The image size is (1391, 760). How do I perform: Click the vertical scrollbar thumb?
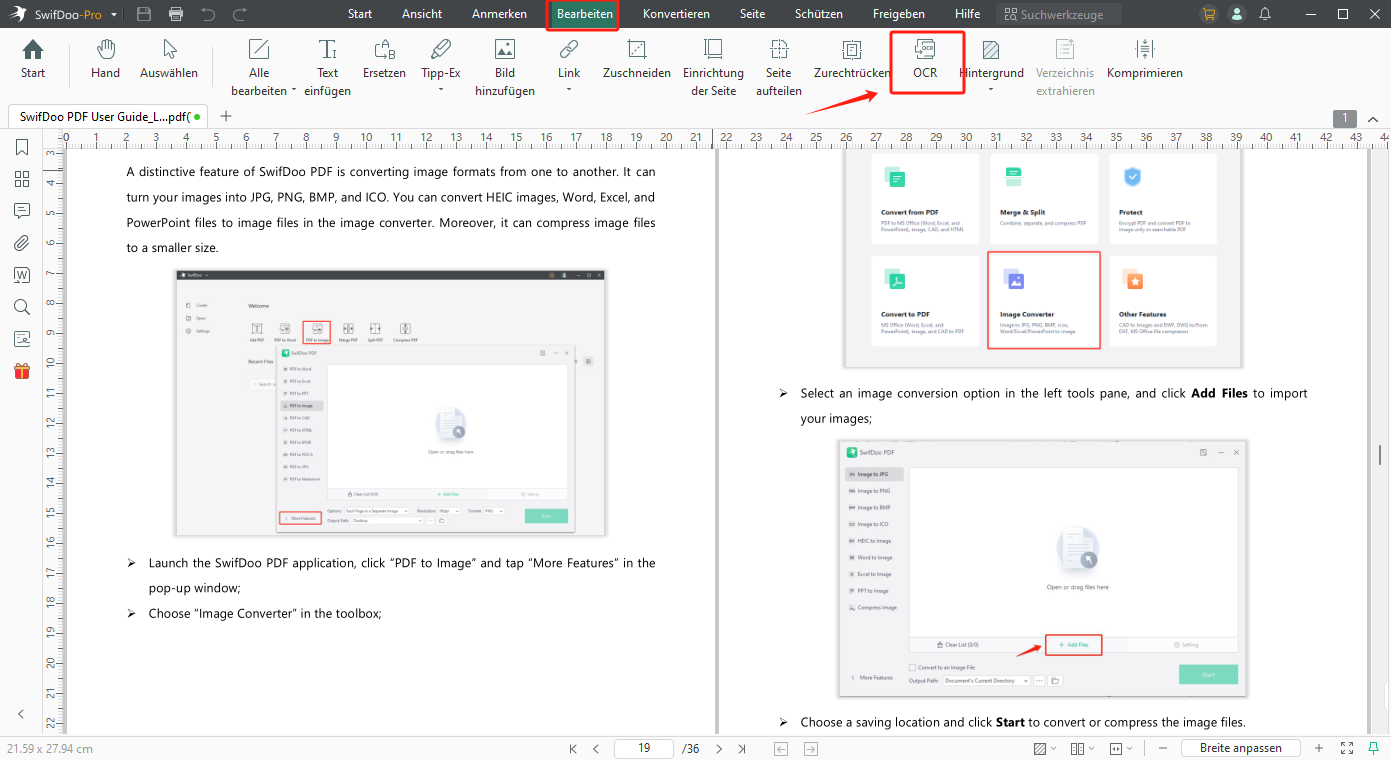(1380, 455)
